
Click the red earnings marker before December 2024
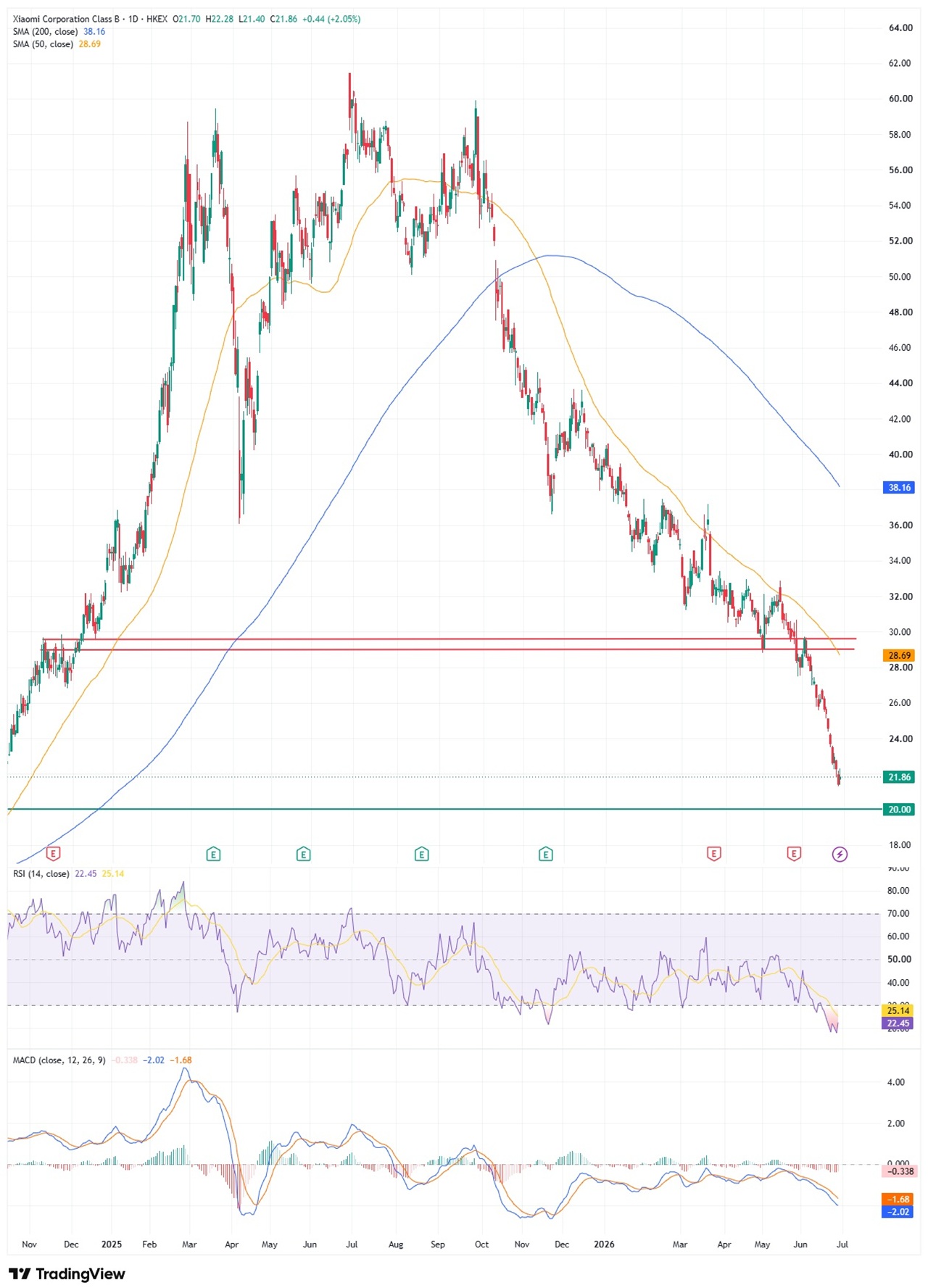coord(53,854)
